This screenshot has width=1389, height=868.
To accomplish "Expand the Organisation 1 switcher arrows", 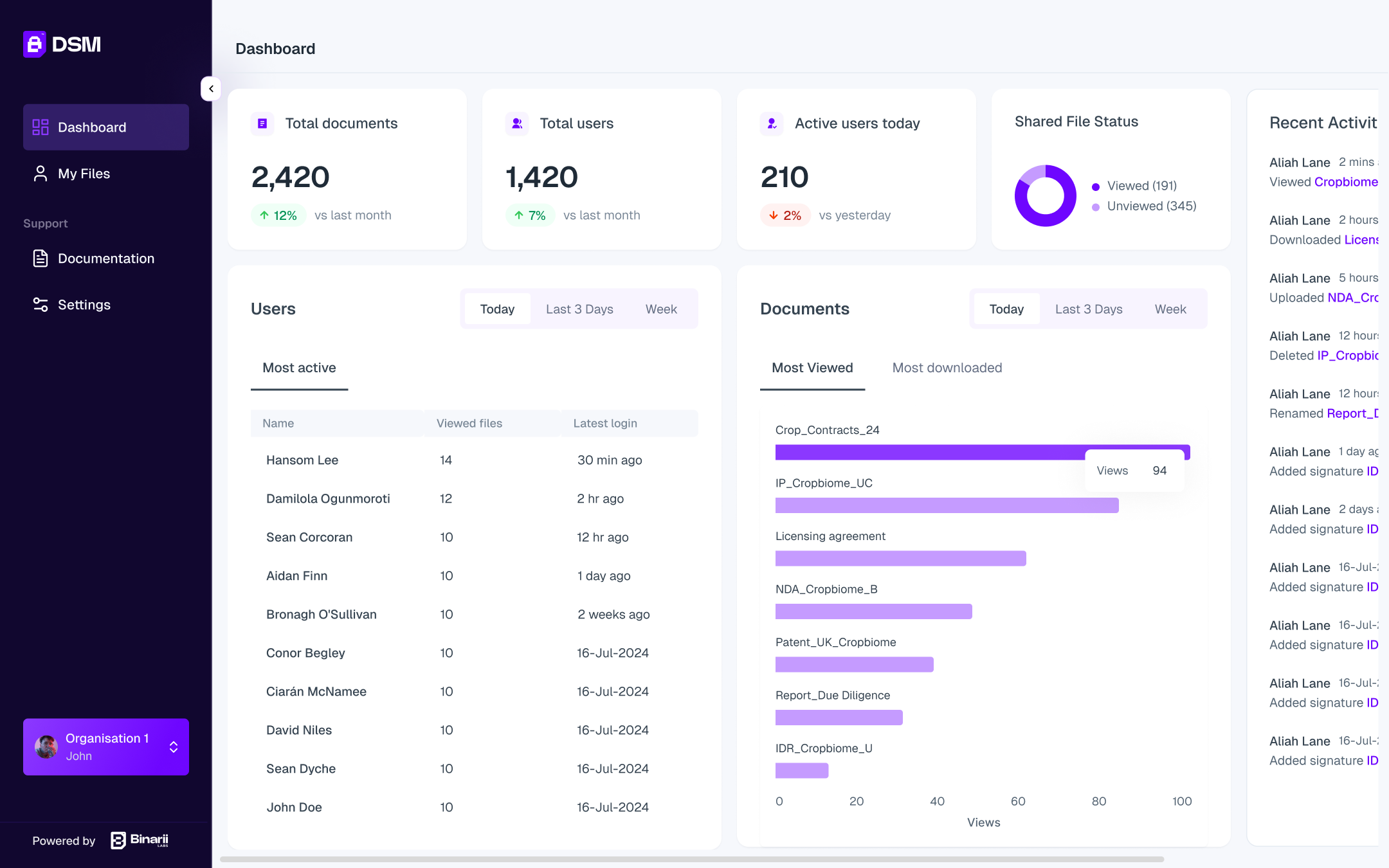I will click(174, 747).
